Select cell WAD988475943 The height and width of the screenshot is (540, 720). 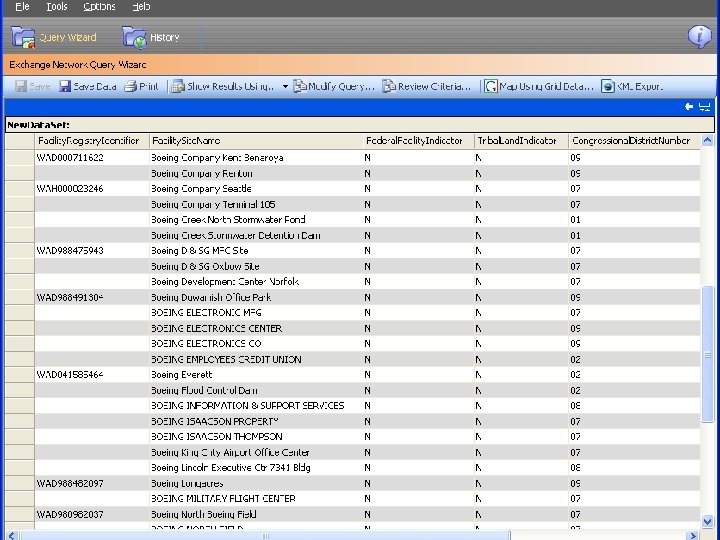[92, 251]
